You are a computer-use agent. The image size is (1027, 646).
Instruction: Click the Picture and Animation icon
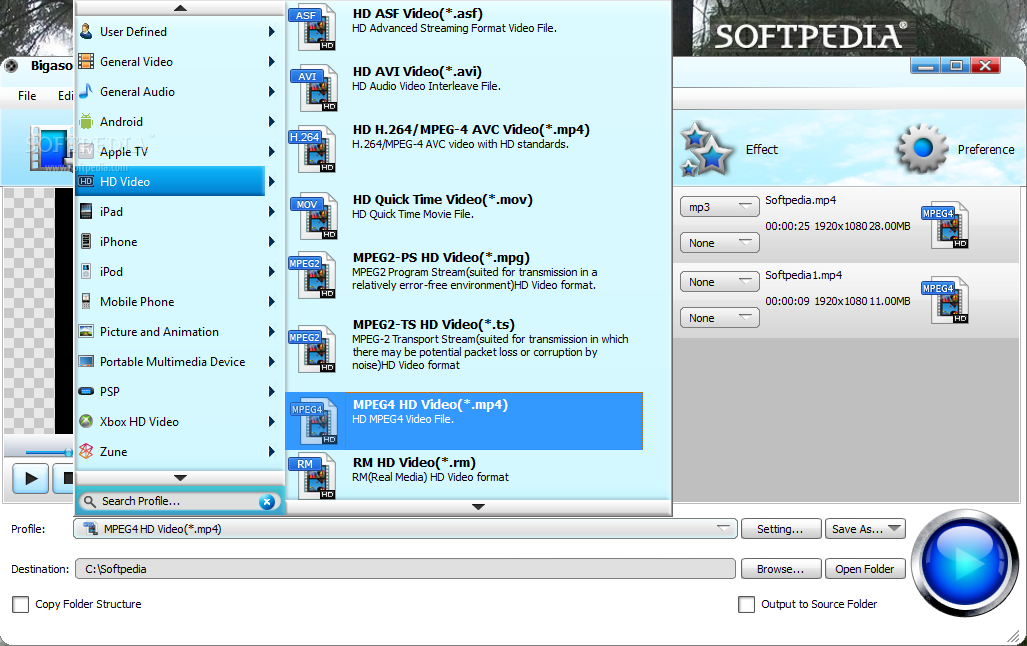tap(86, 331)
